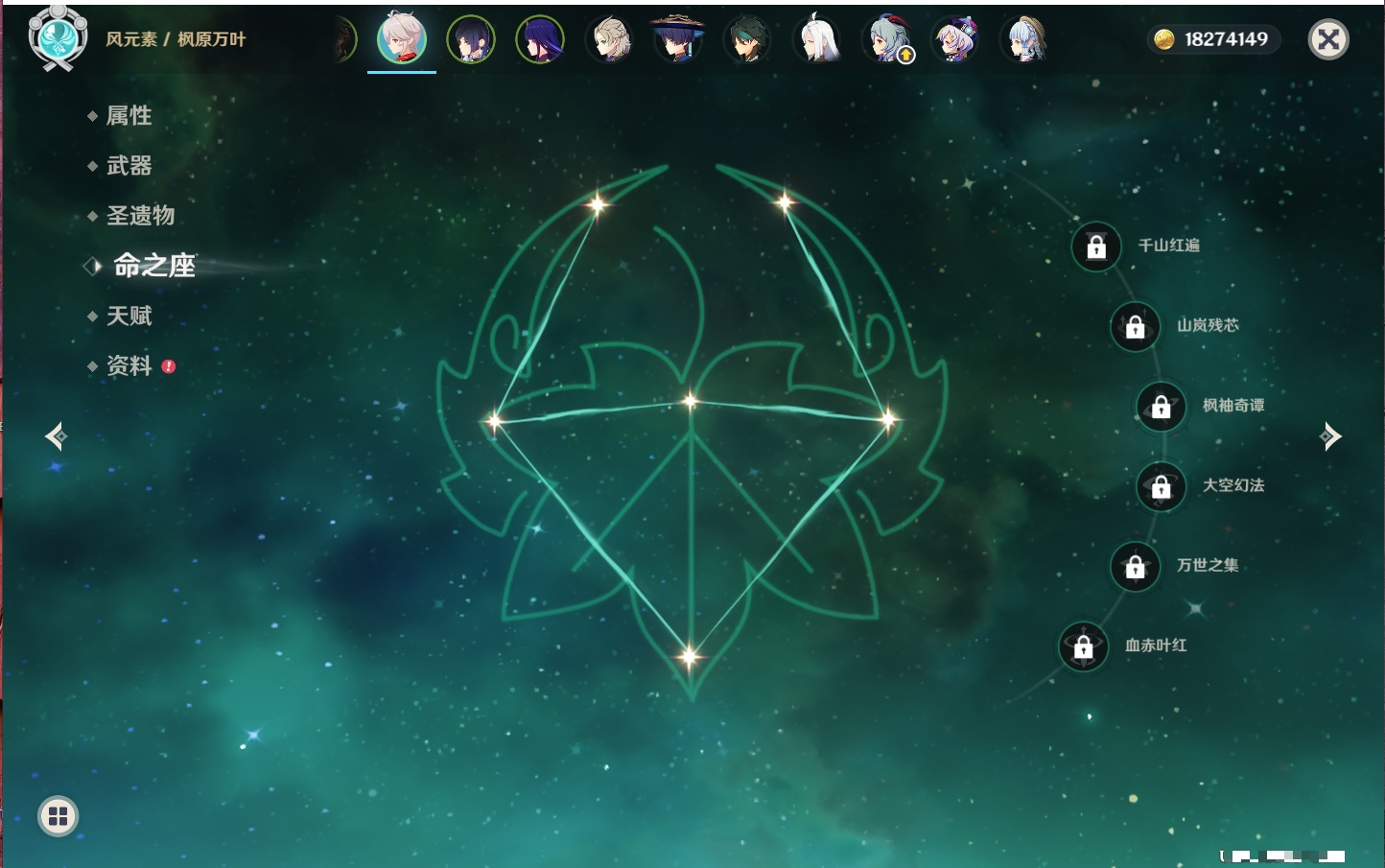The height and width of the screenshot is (868, 1385).
Task: Click the bottom star of the constellation
Action: point(689,656)
